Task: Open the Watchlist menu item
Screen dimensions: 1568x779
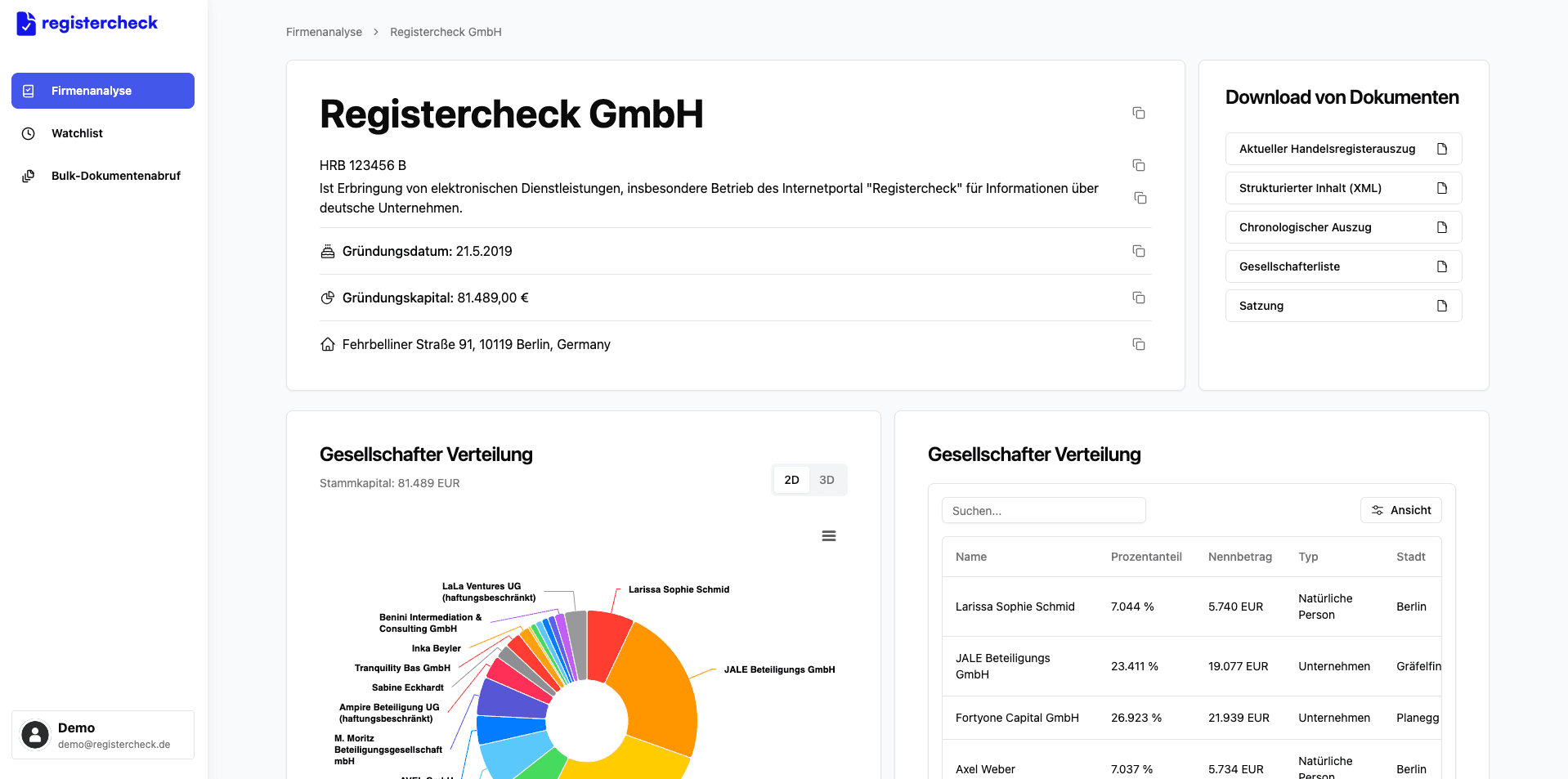Action: pyautogui.click(x=103, y=133)
